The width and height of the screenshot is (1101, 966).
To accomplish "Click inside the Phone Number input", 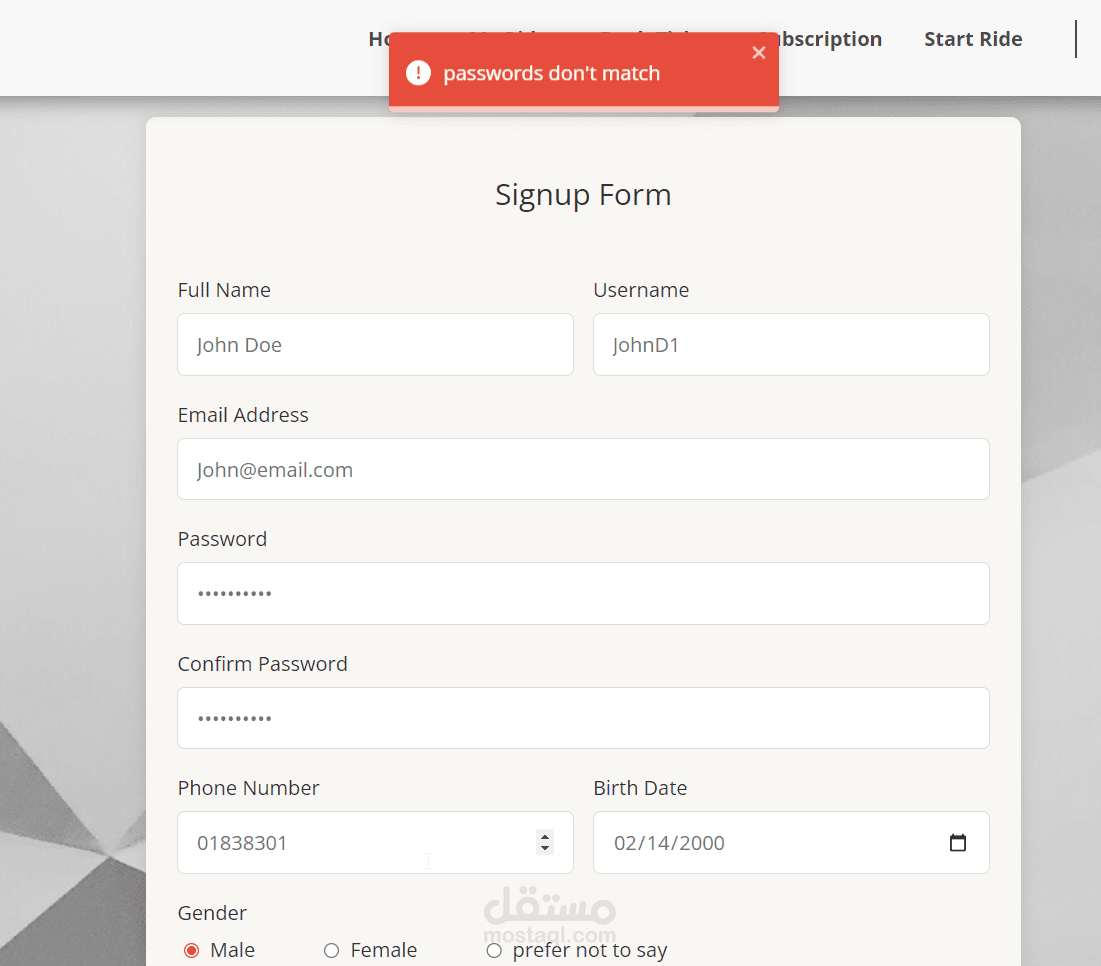I will [x=350, y=843].
